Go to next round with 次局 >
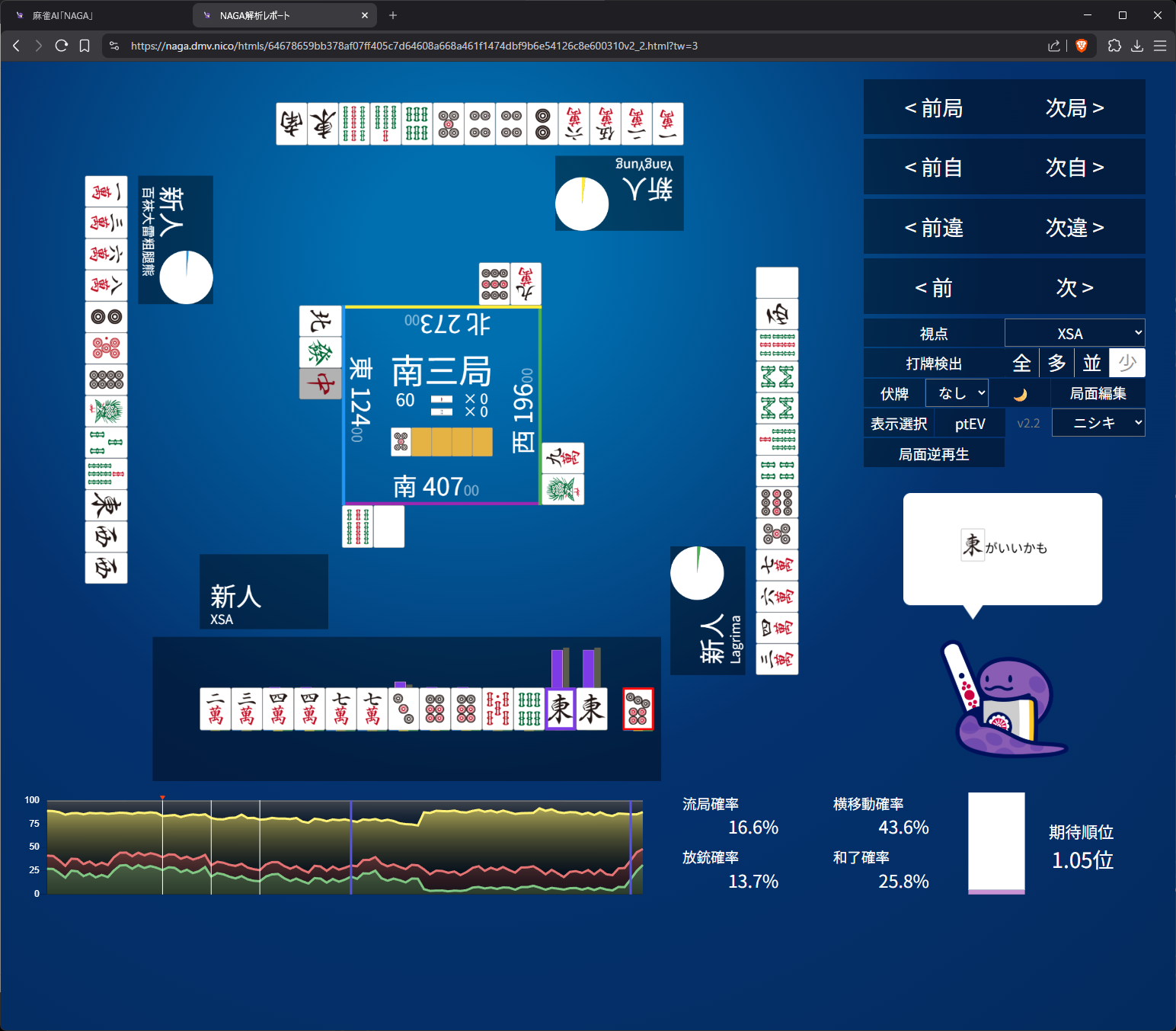Viewport: 1176px width, 1031px height. coord(1074,108)
